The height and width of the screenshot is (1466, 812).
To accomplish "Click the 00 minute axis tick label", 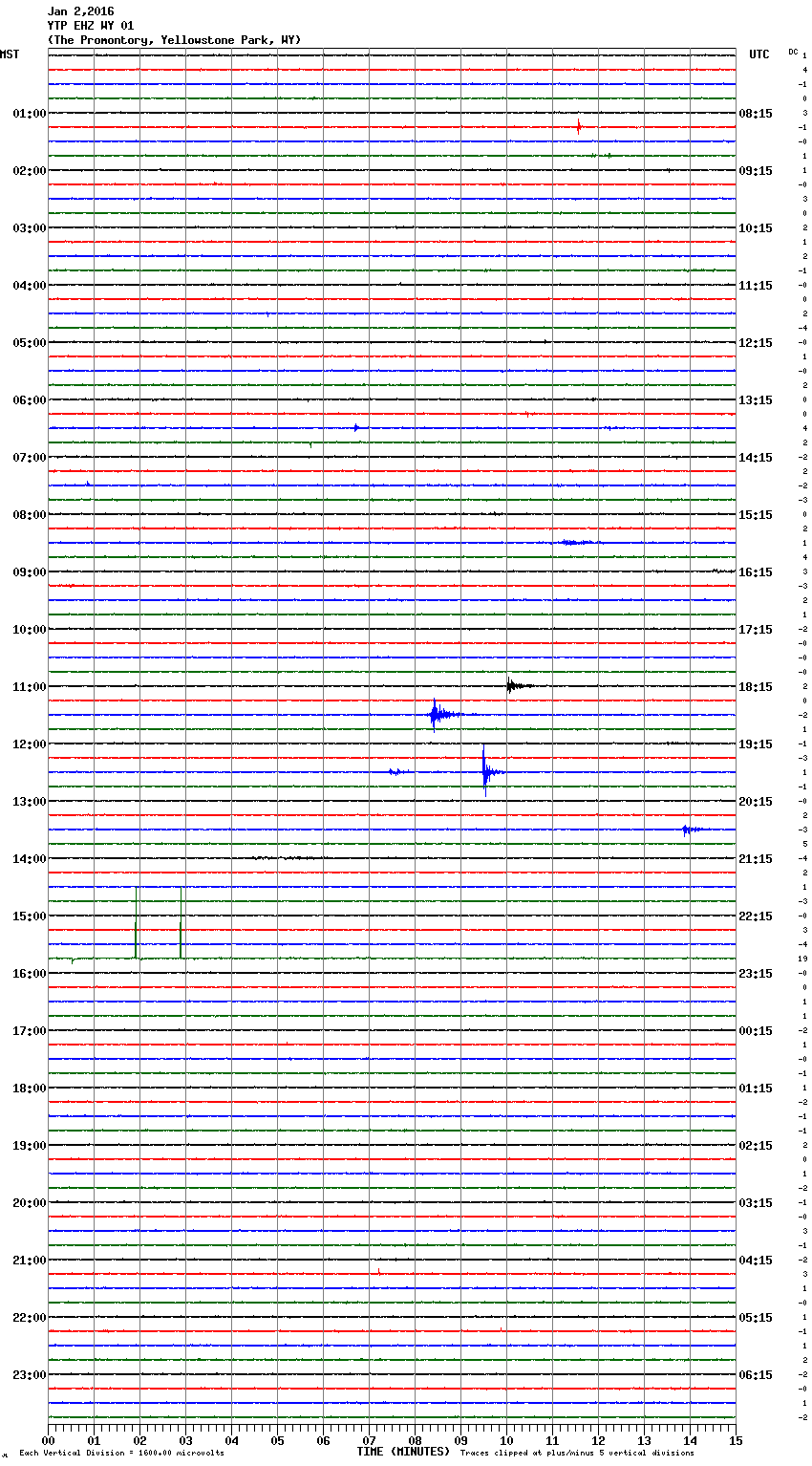I will [48, 1441].
